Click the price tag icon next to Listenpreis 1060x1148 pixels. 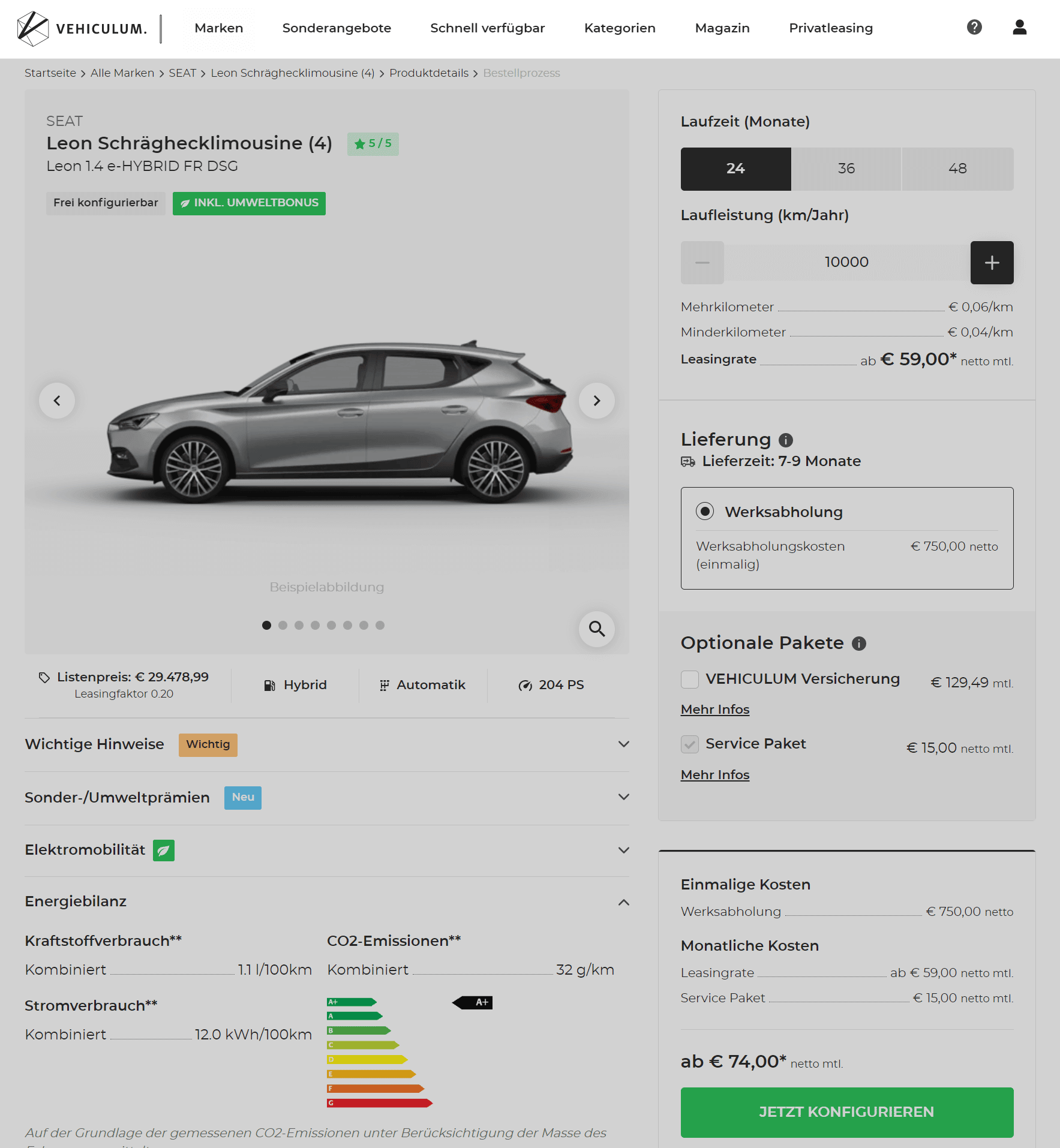point(44,677)
